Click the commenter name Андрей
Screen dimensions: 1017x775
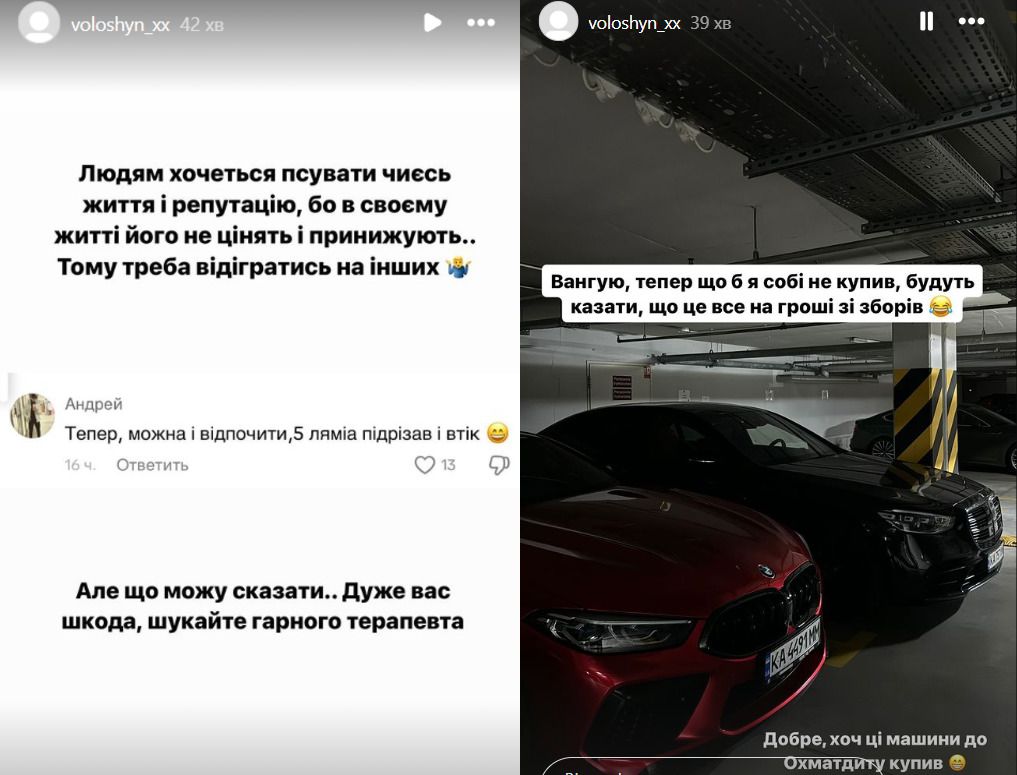point(93,404)
